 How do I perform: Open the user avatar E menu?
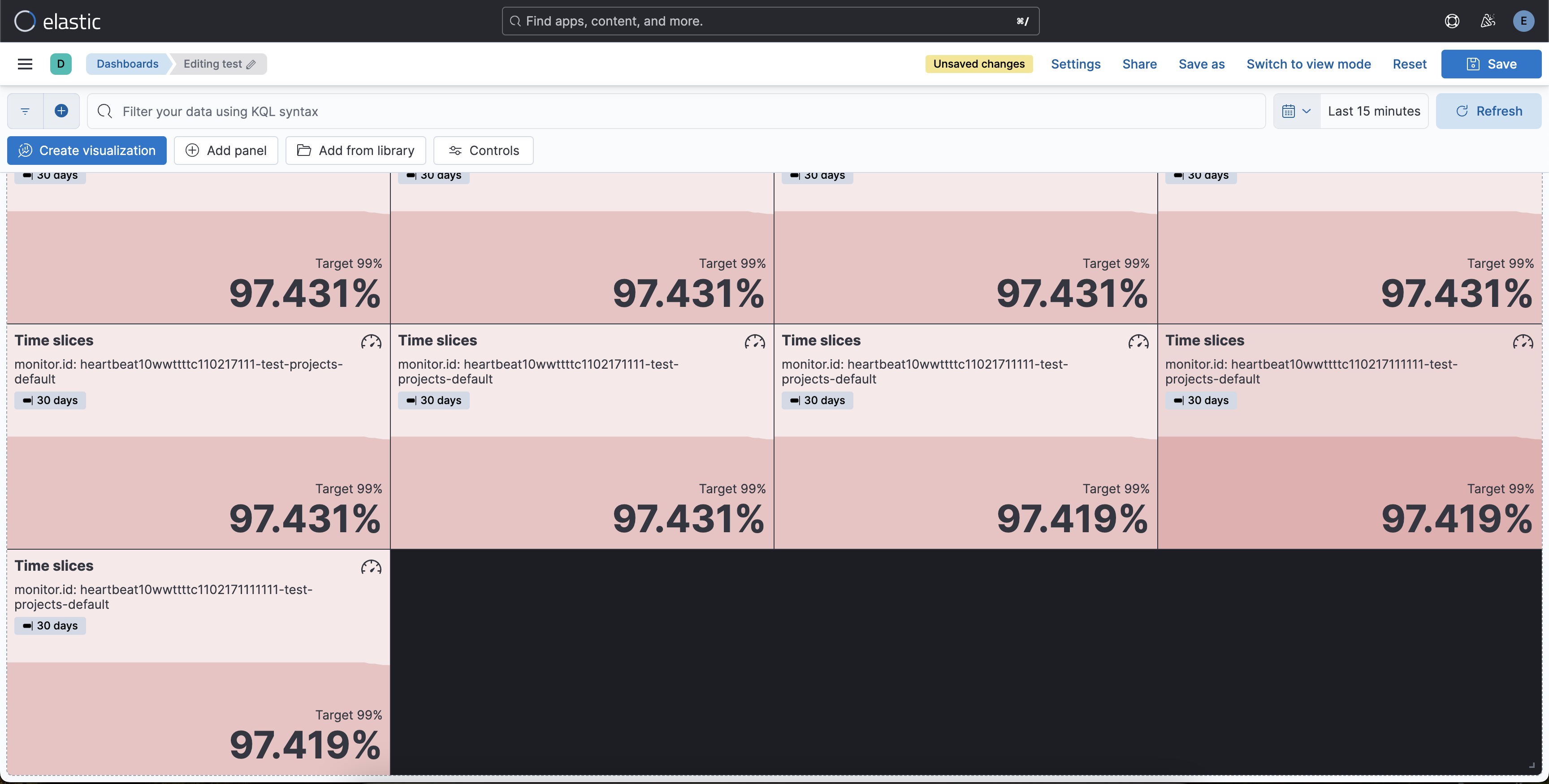(1523, 21)
